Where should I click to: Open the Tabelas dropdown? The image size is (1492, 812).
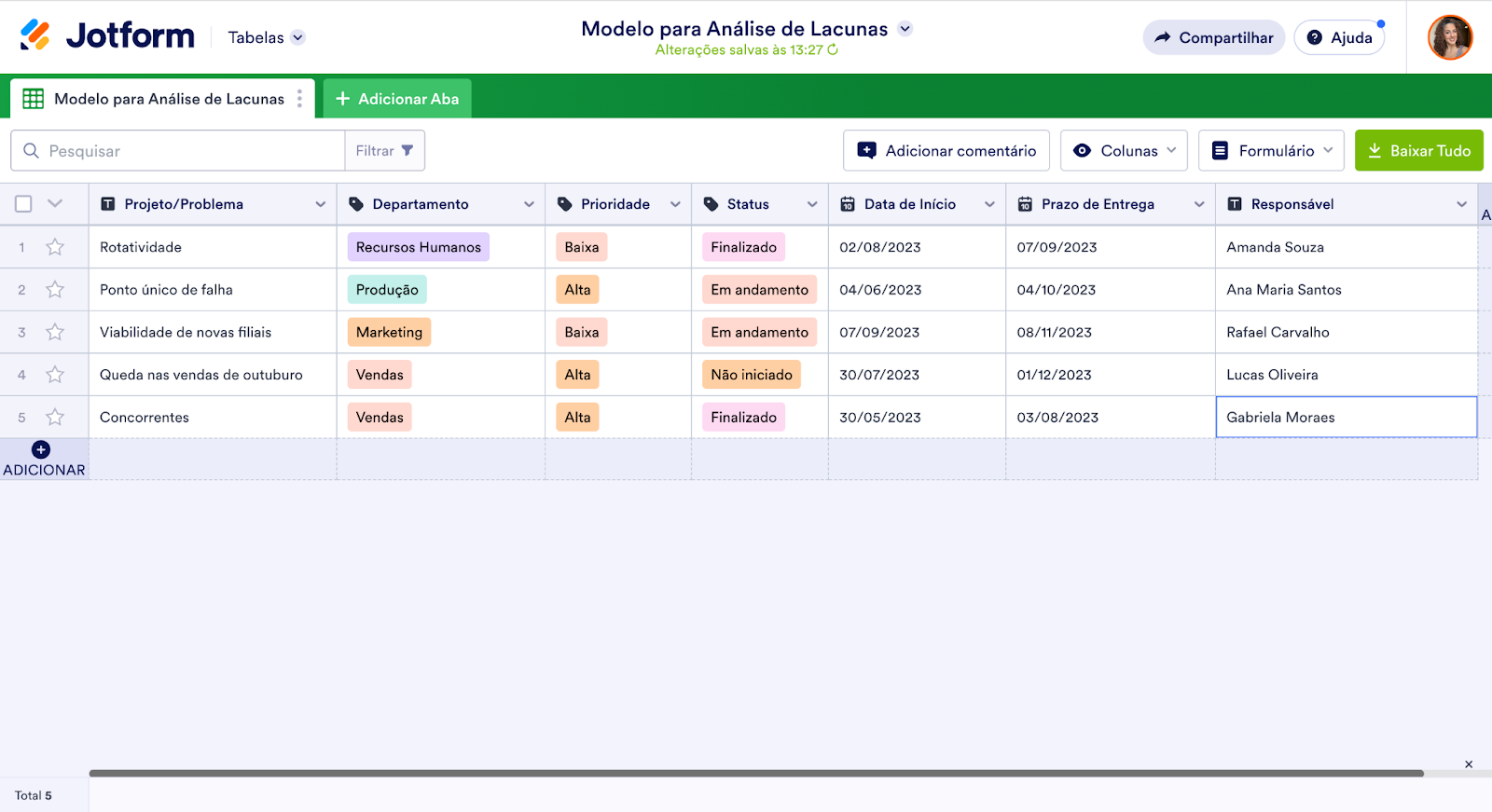point(266,37)
